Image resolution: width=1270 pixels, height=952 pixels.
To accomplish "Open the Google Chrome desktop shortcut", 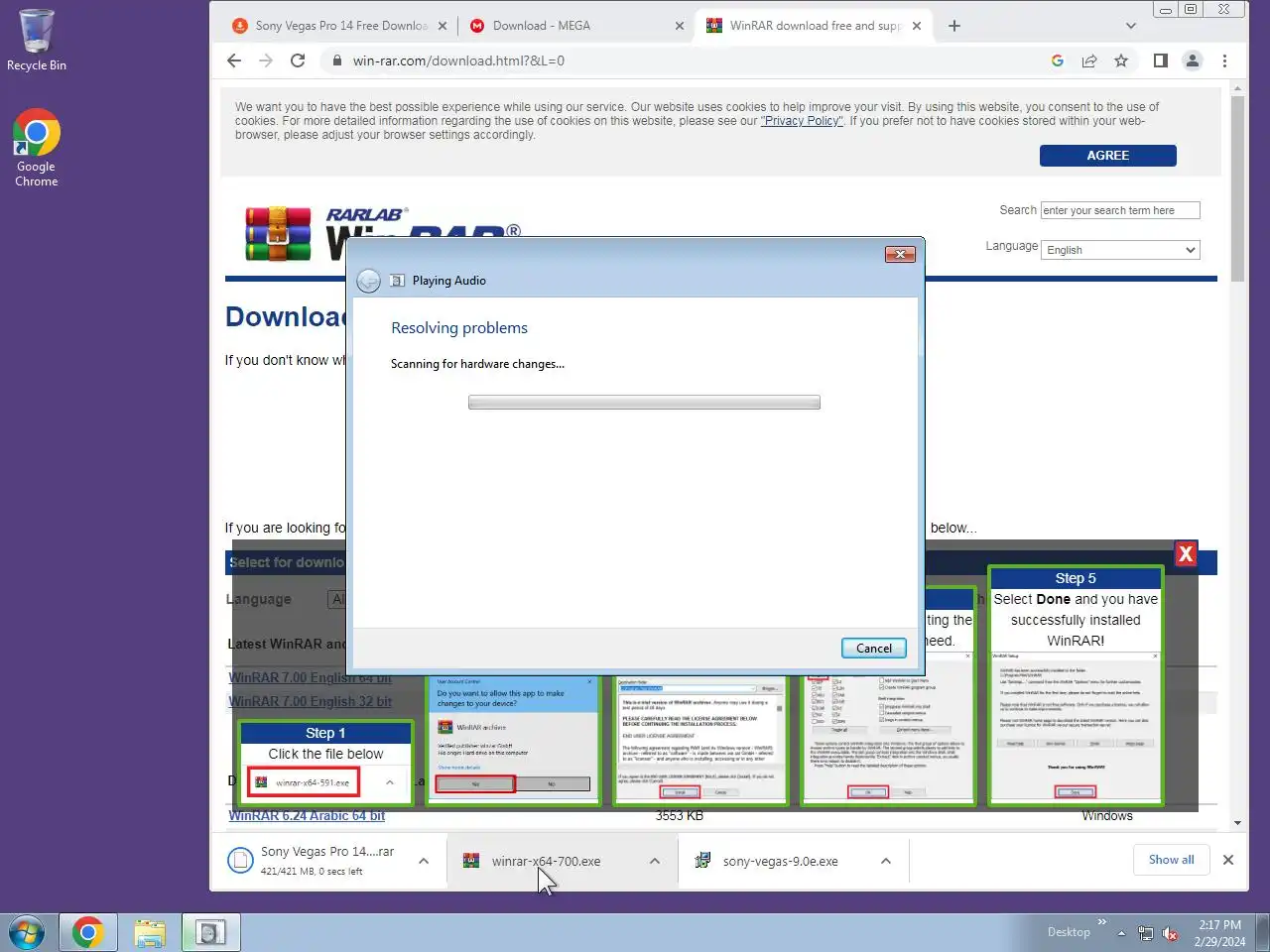I will (36, 147).
